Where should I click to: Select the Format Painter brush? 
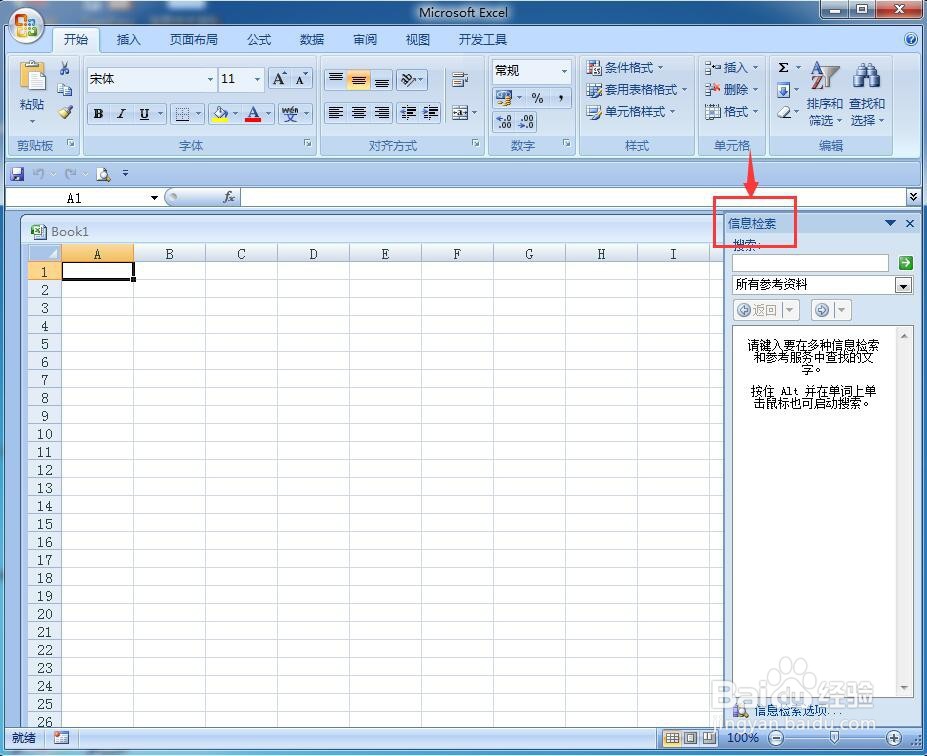tap(65, 111)
